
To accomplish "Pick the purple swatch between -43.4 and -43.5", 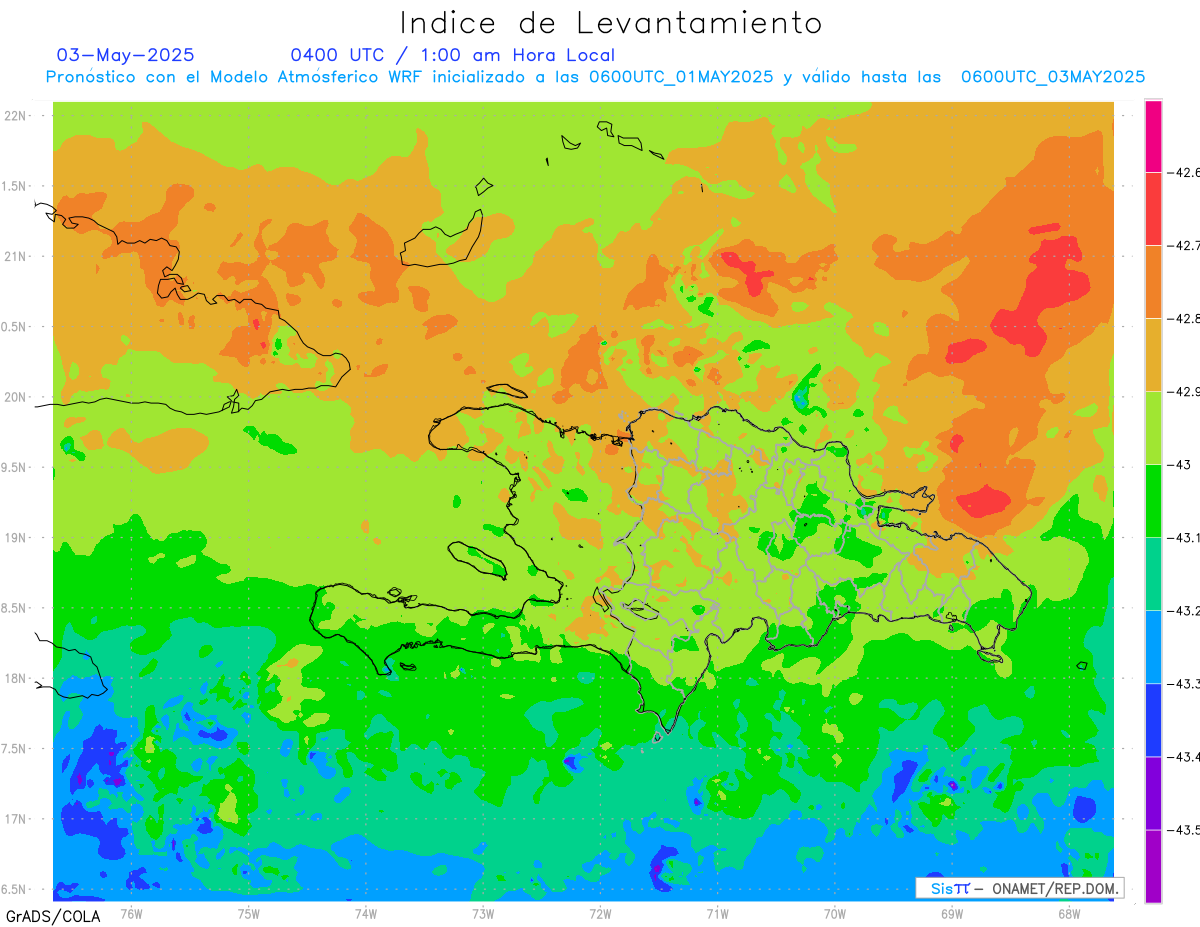I will pos(1153,793).
